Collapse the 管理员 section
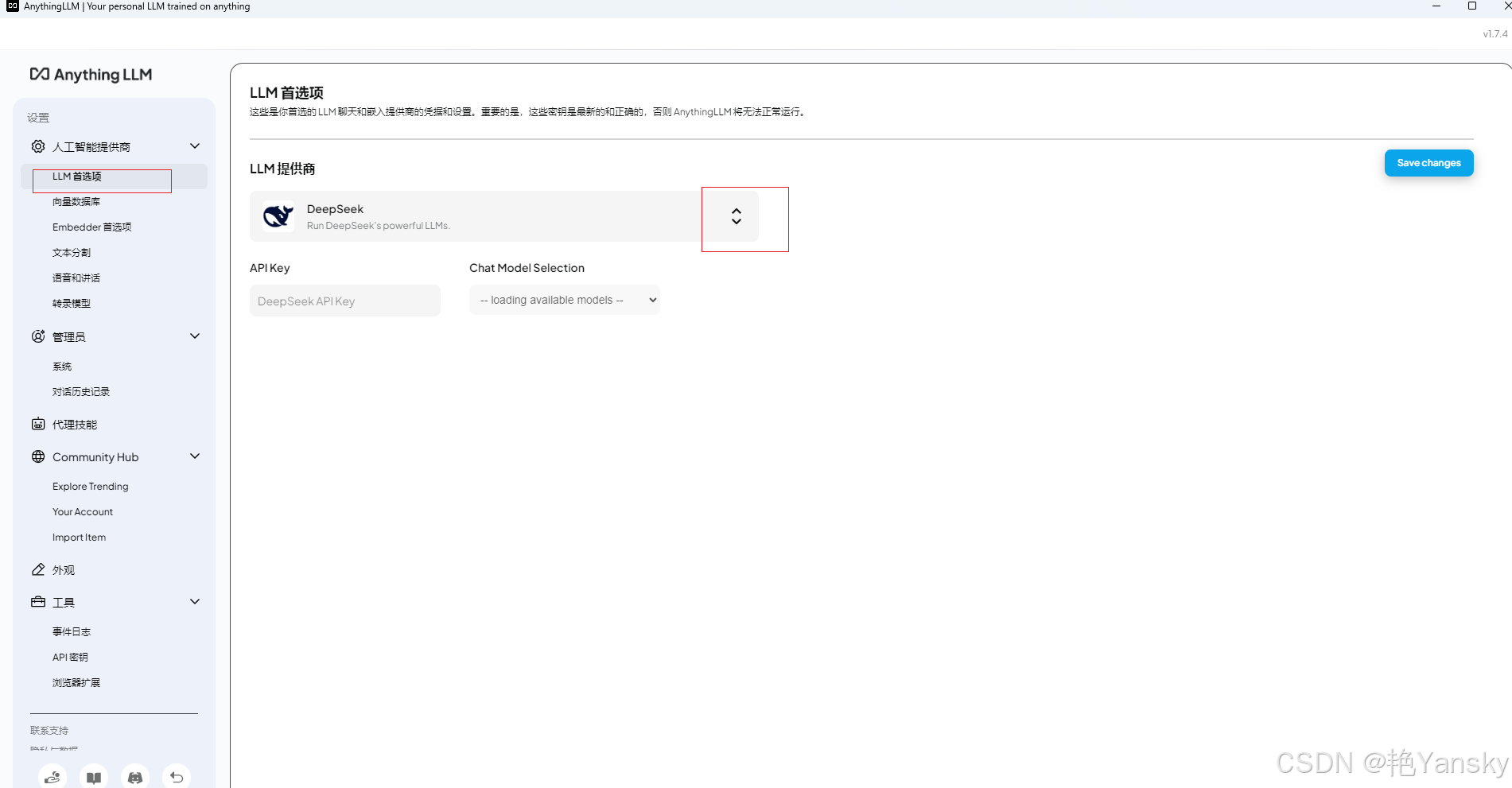1512x788 pixels. point(195,336)
